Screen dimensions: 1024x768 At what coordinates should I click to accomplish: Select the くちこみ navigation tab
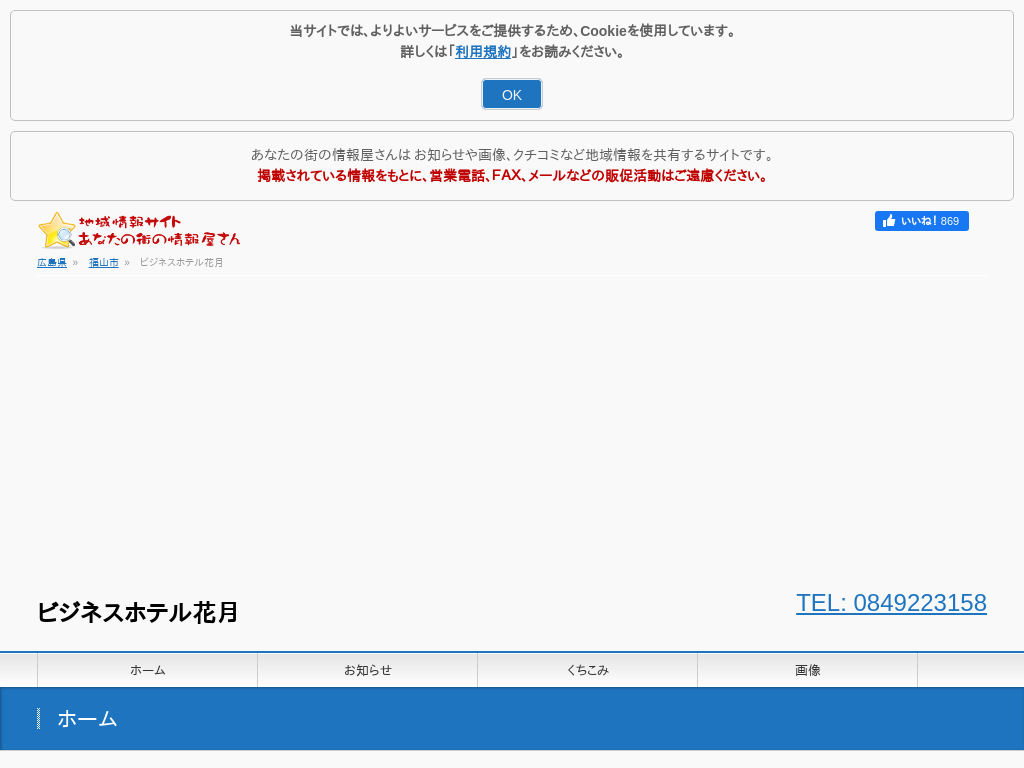coord(588,670)
